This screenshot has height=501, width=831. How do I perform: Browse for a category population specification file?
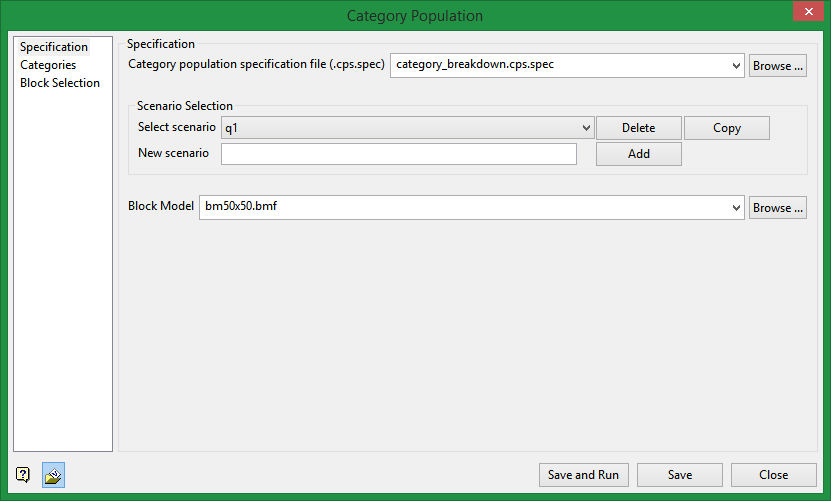click(777, 66)
